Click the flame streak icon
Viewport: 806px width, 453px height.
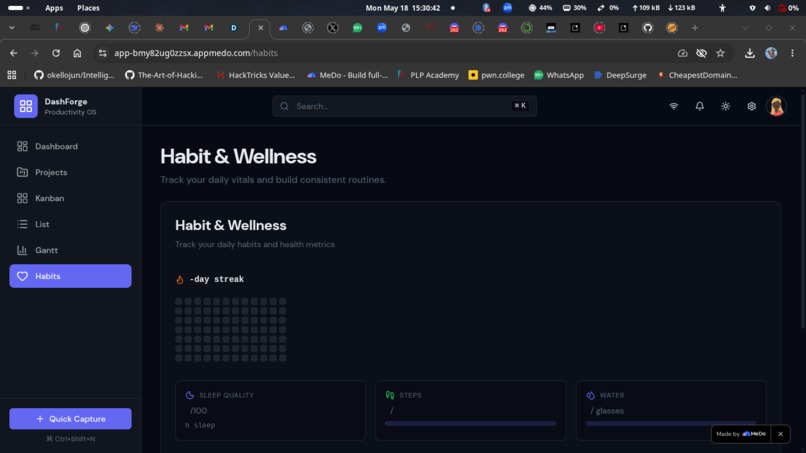pyautogui.click(x=180, y=280)
